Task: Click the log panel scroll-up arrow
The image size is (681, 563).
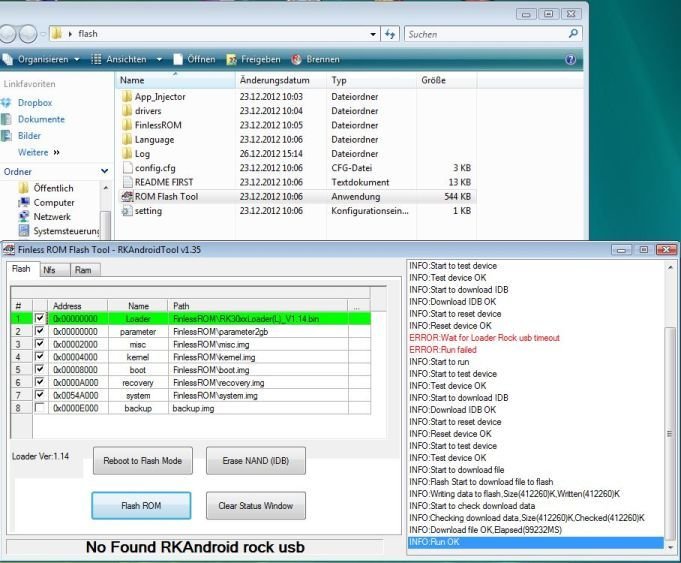Action: 670,268
